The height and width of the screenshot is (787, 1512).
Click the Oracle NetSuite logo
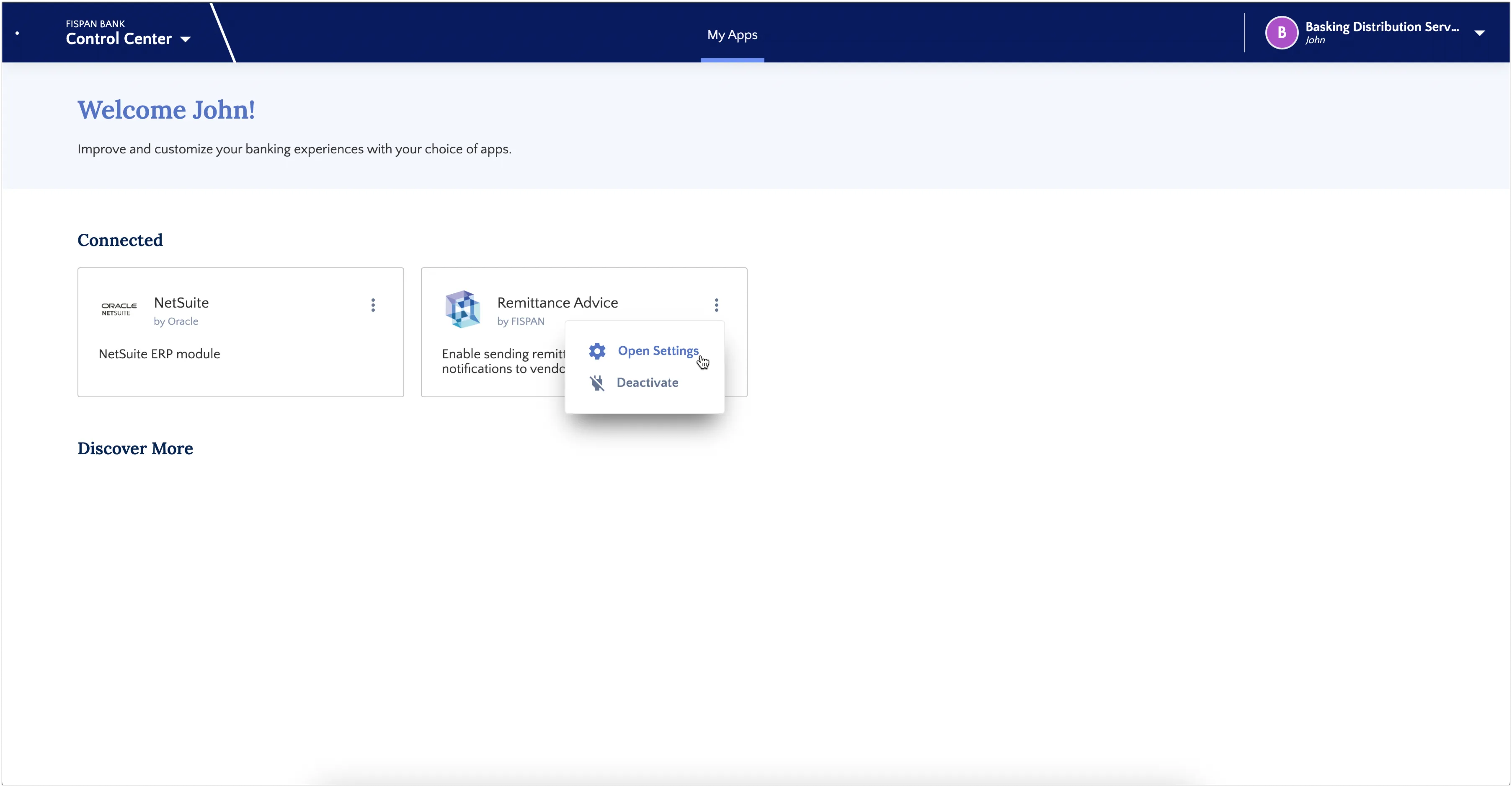click(119, 309)
